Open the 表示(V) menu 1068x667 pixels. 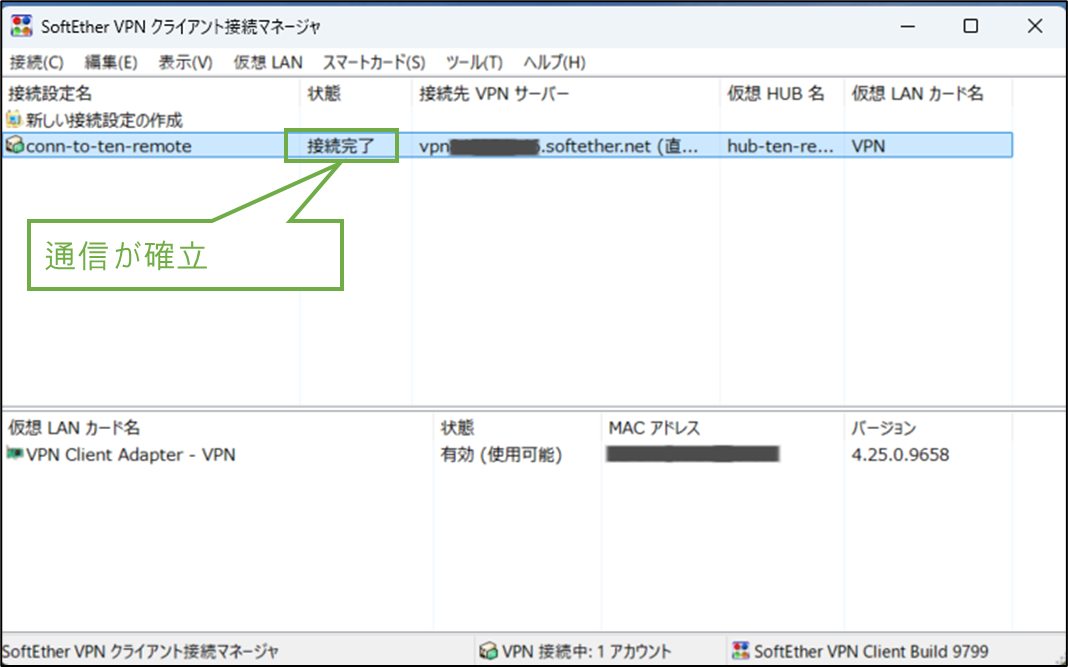[x=185, y=63]
